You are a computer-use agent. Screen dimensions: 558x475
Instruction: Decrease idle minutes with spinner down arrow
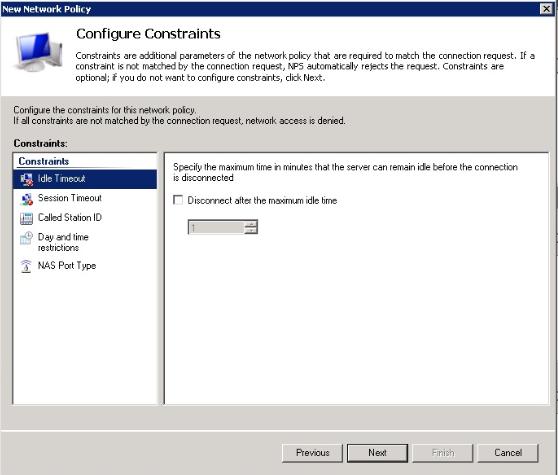click(251, 230)
